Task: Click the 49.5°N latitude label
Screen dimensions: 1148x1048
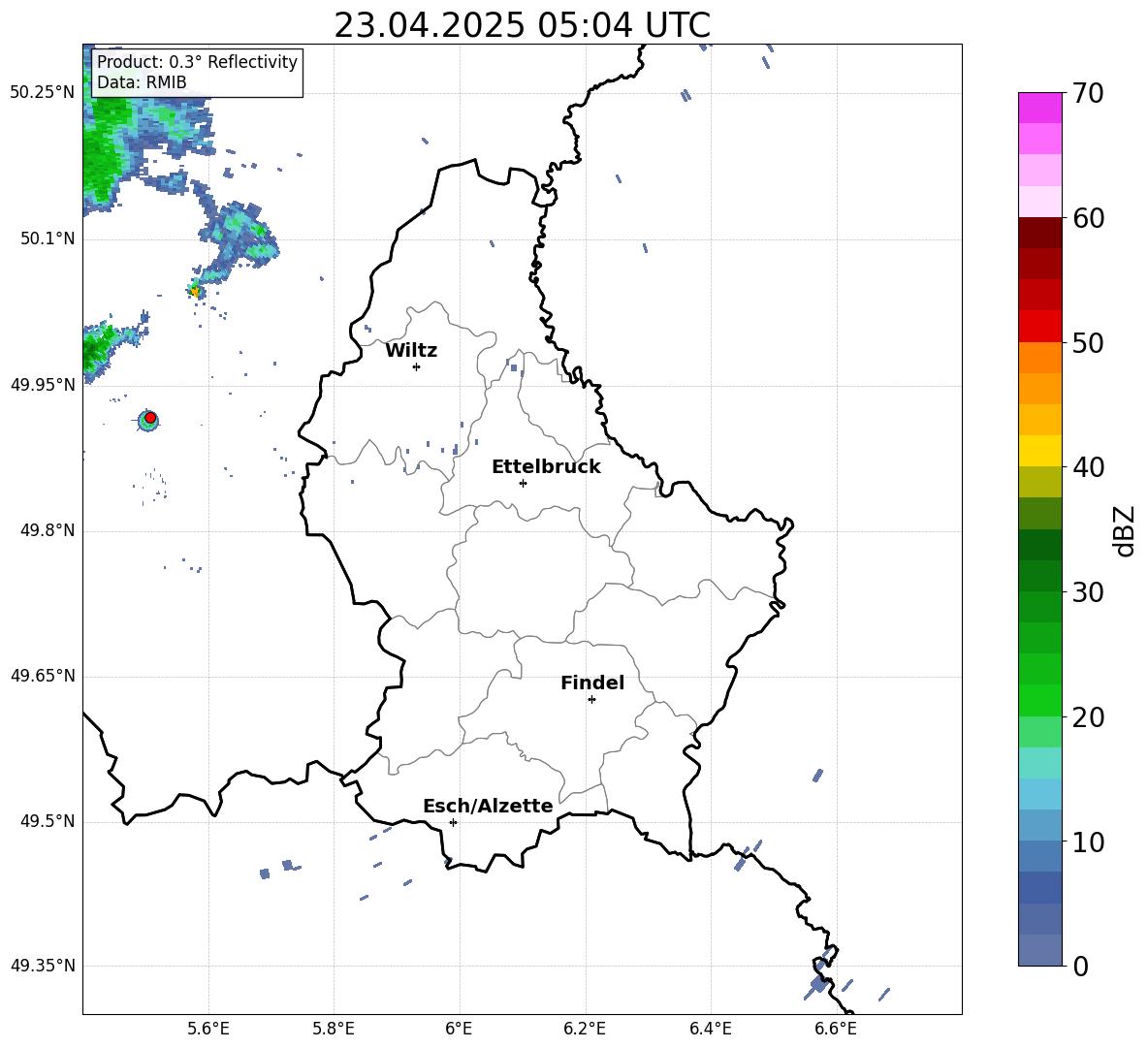Action: 48,821
